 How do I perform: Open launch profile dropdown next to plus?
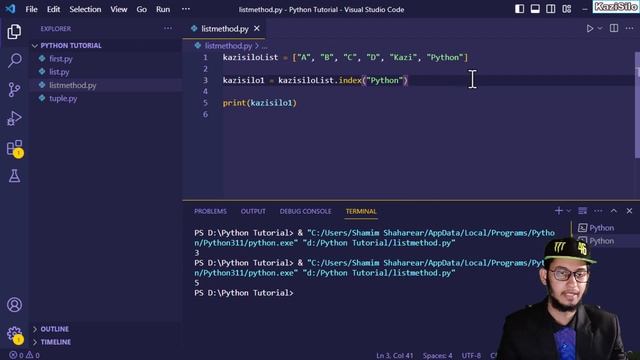(x=569, y=211)
